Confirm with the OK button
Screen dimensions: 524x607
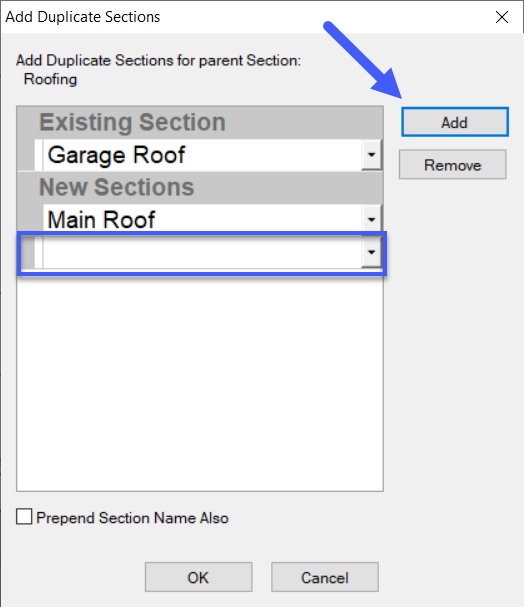tap(199, 577)
